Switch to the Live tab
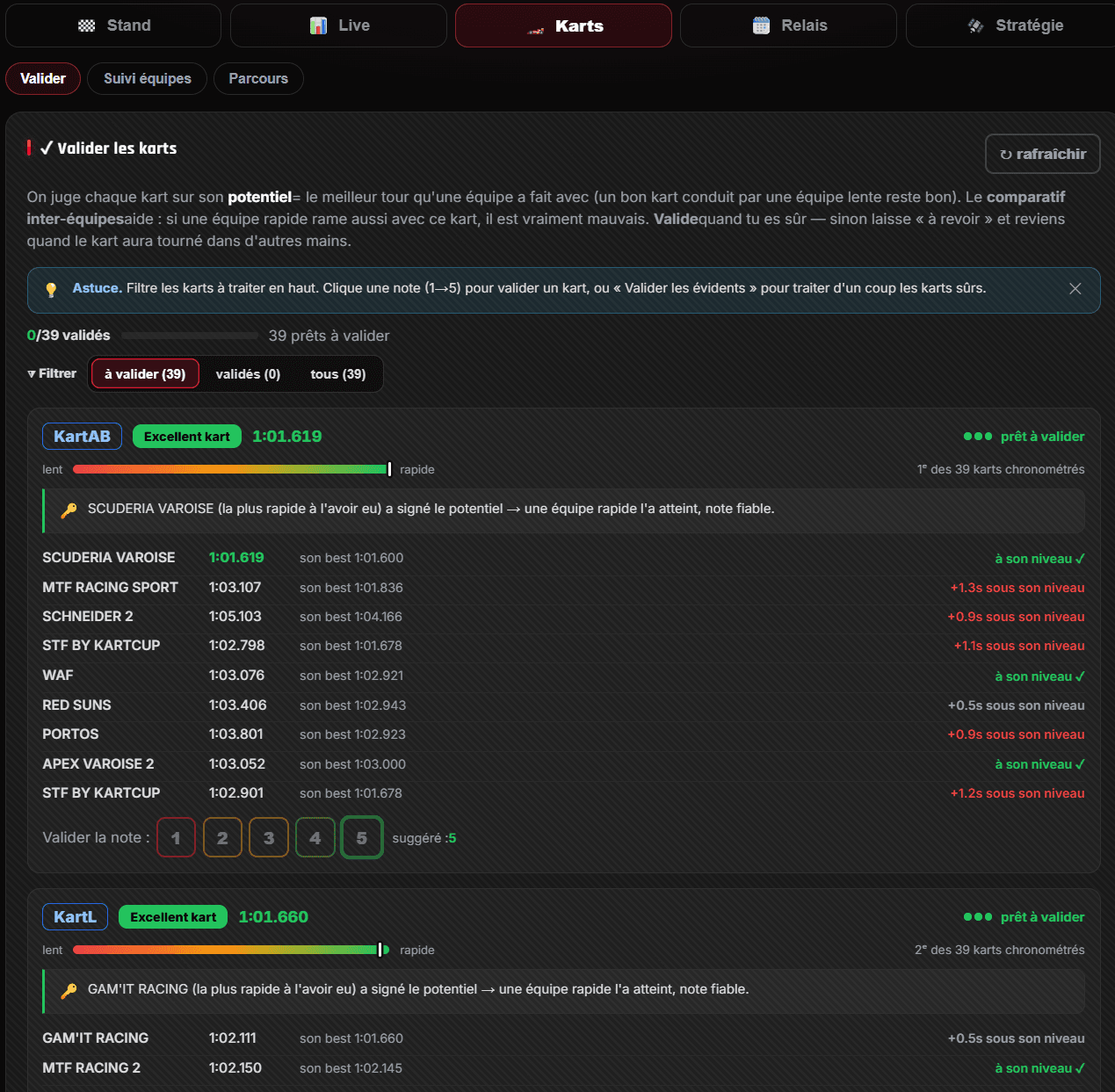Screen dimensions: 1115x1092 tap(338, 25)
